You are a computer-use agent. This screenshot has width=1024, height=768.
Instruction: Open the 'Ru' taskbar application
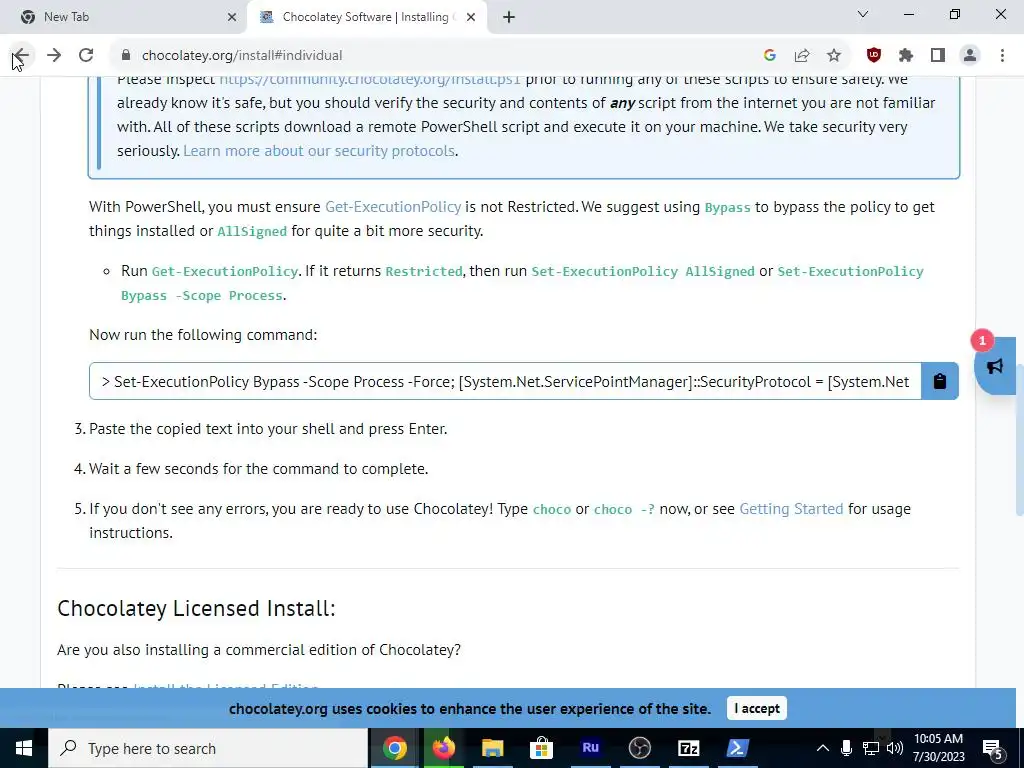click(x=590, y=748)
